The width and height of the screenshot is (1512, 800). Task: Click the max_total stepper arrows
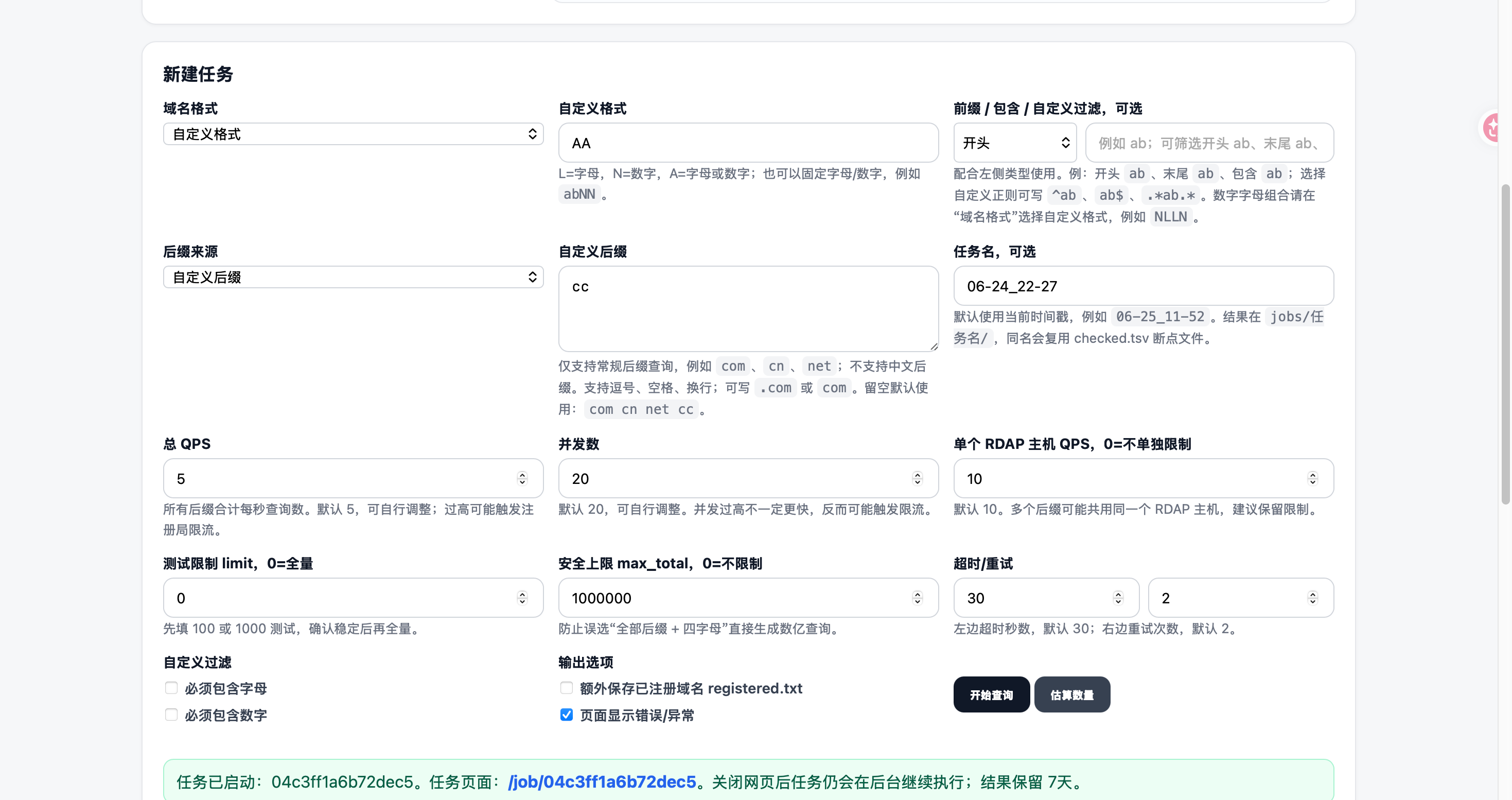917,598
